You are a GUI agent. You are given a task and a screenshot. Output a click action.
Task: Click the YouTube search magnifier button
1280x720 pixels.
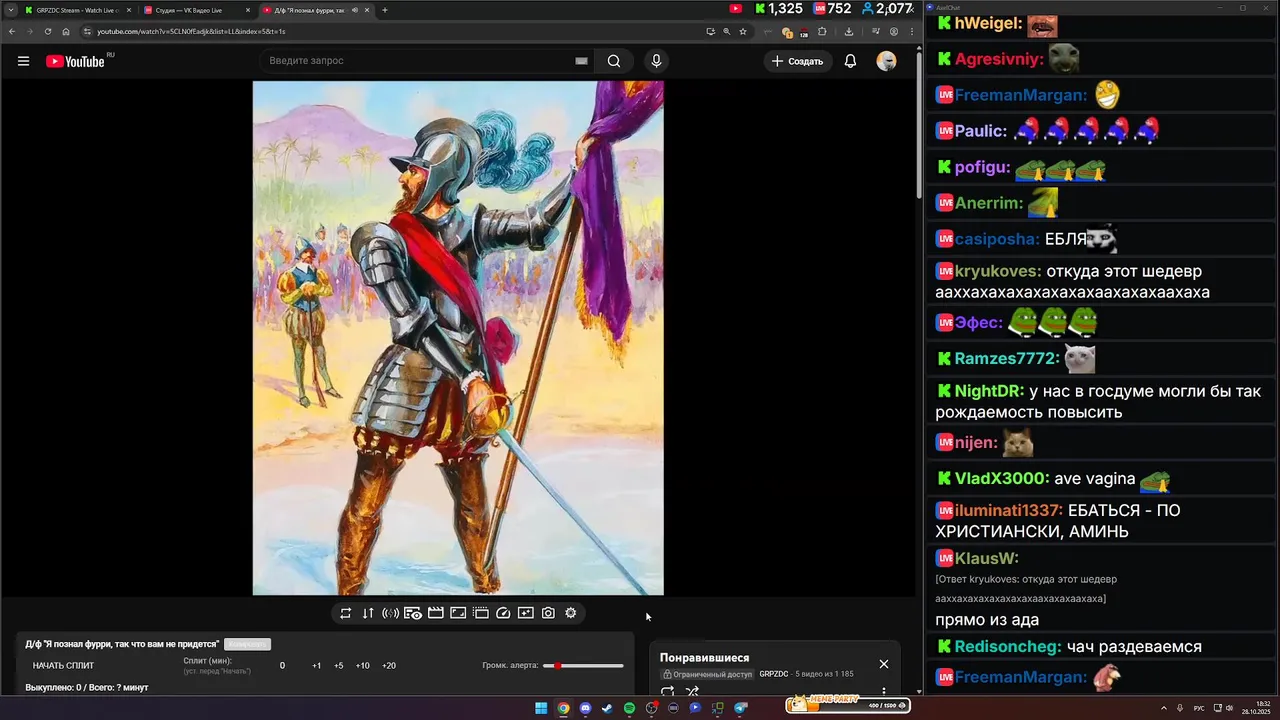pyautogui.click(x=614, y=61)
